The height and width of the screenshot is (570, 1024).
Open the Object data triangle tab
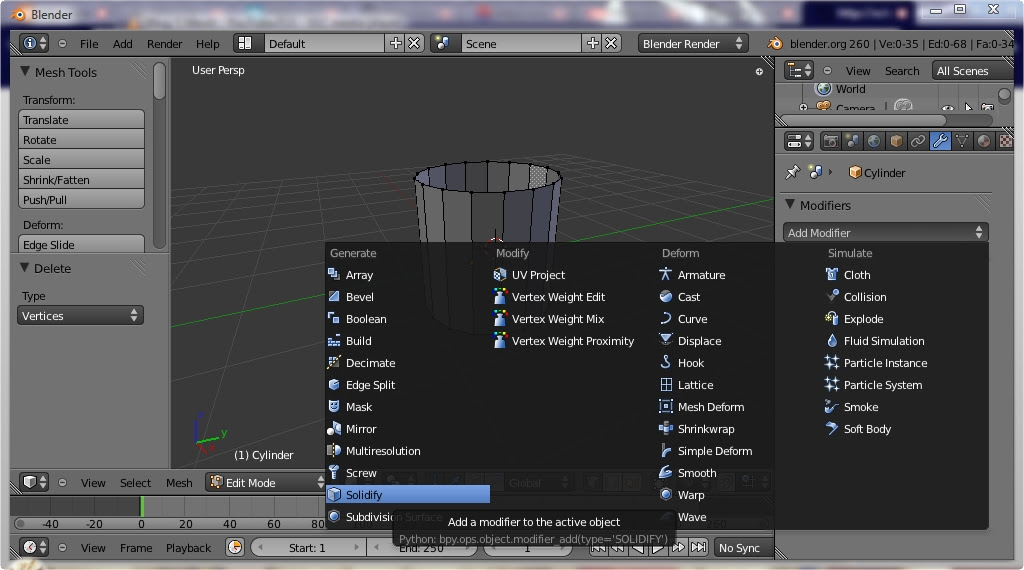(962, 141)
